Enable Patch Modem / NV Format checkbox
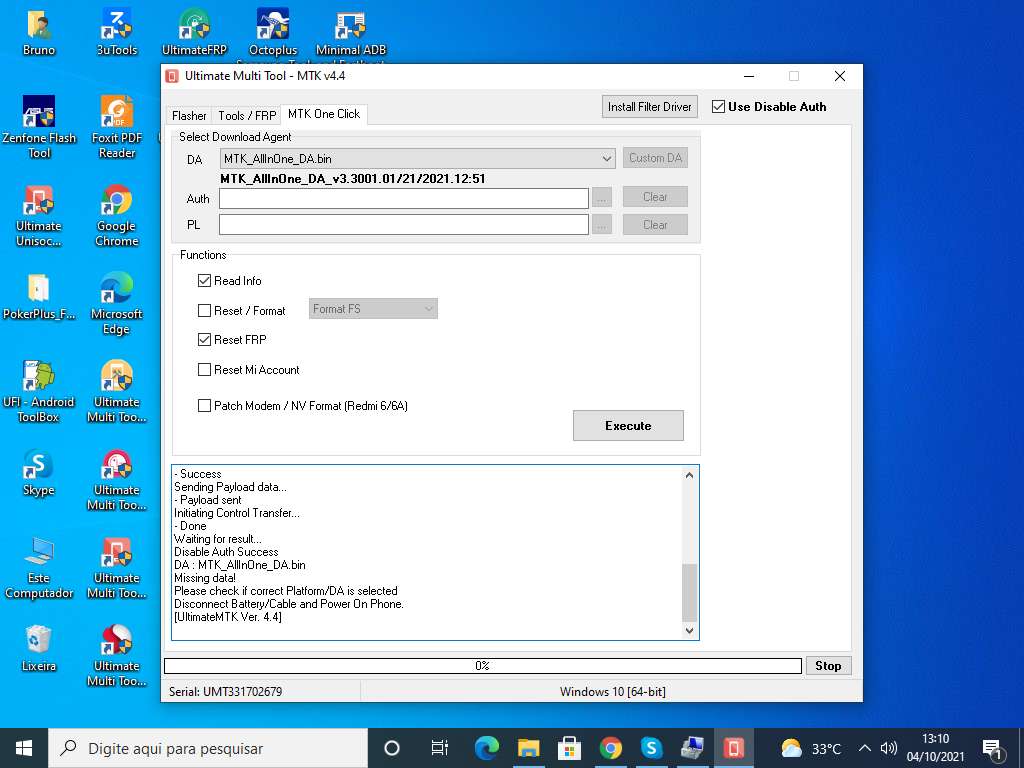Screen dimensions: 1024x768 (x=204, y=406)
